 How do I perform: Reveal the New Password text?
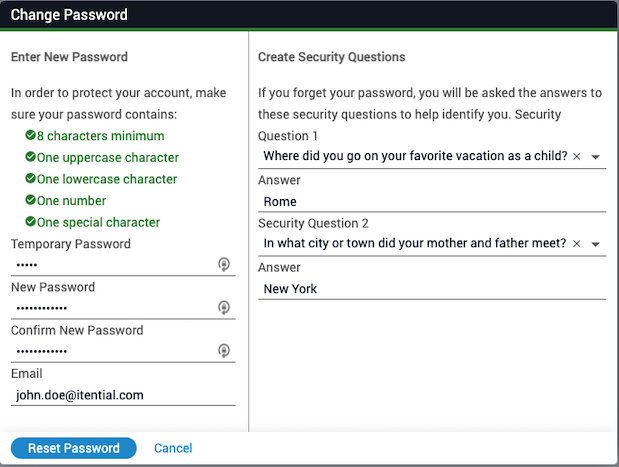224,308
